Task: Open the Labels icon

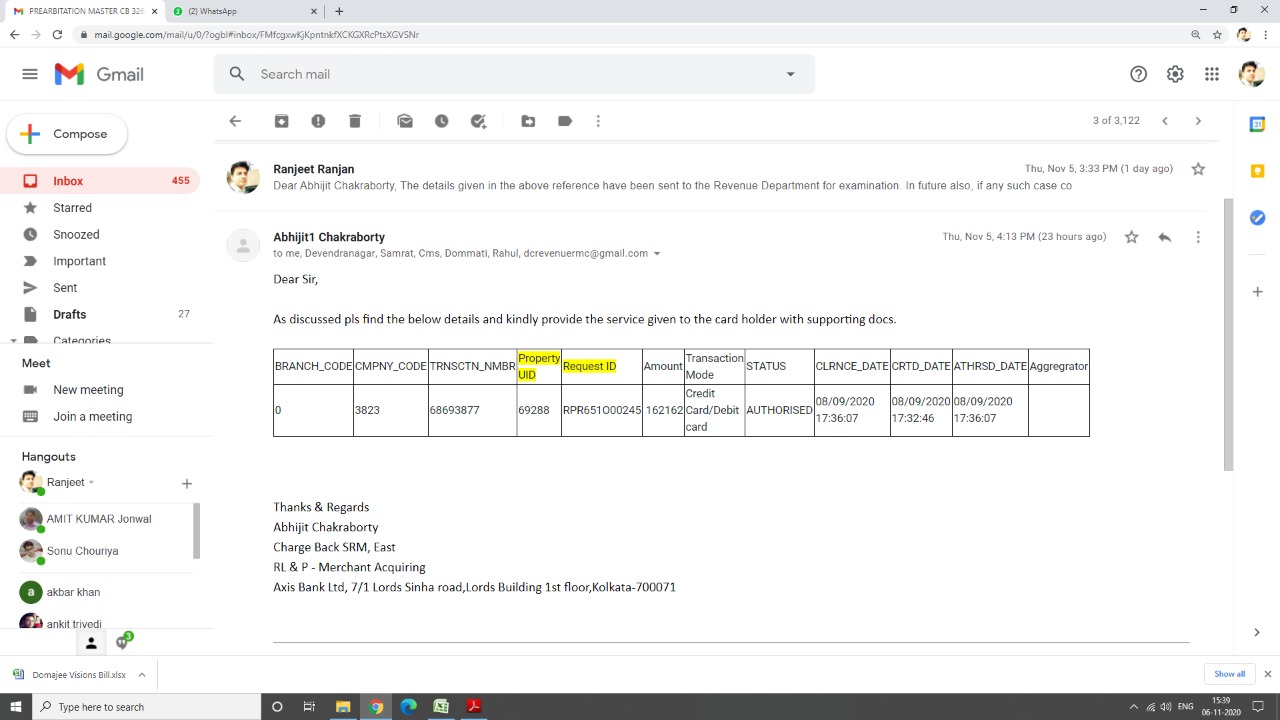Action: click(565, 121)
